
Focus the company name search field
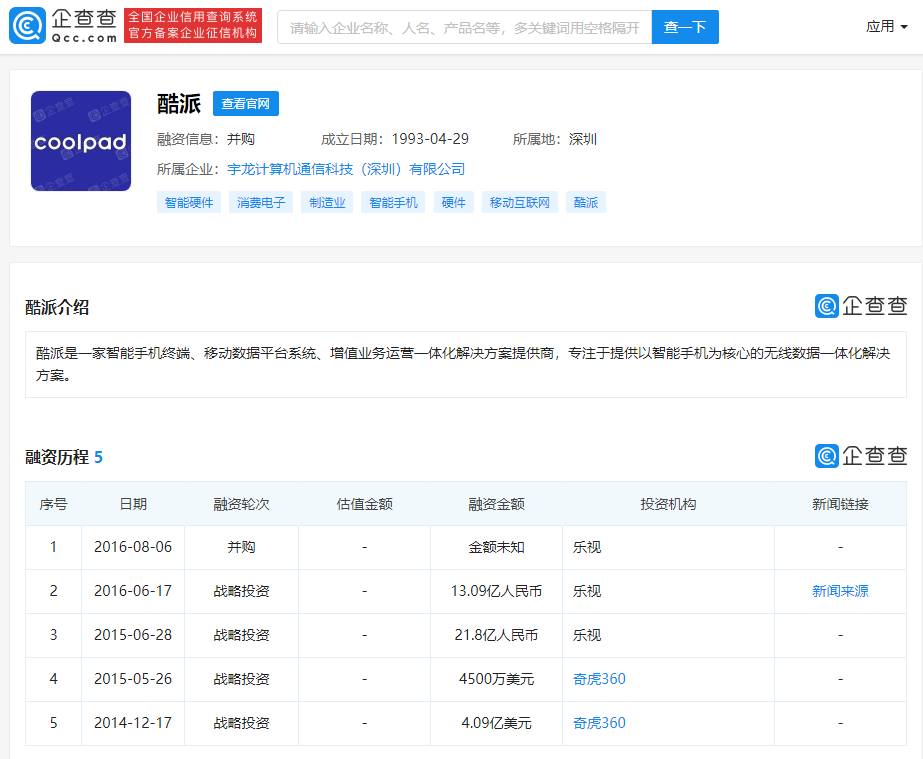[464, 27]
